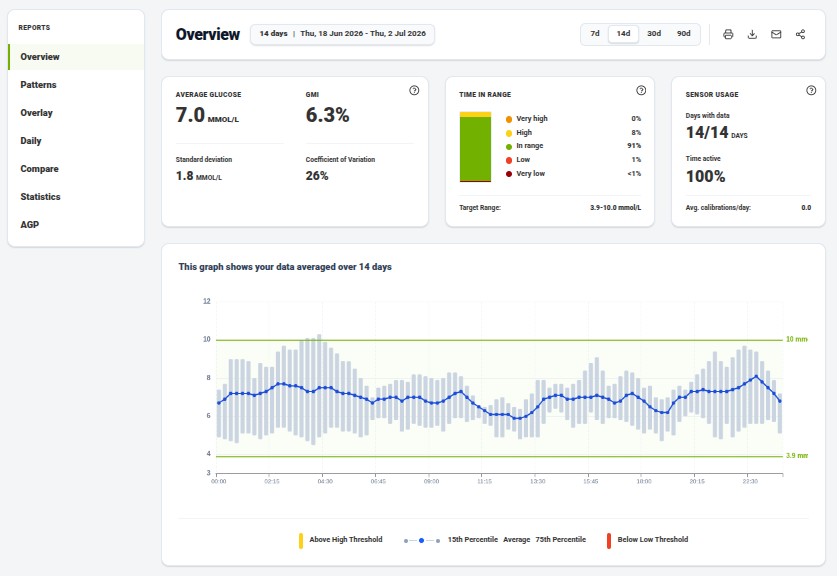The height and width of the screenshot is (576, 837).
Task: Click the 100% time active value
Action: (705, 176)
